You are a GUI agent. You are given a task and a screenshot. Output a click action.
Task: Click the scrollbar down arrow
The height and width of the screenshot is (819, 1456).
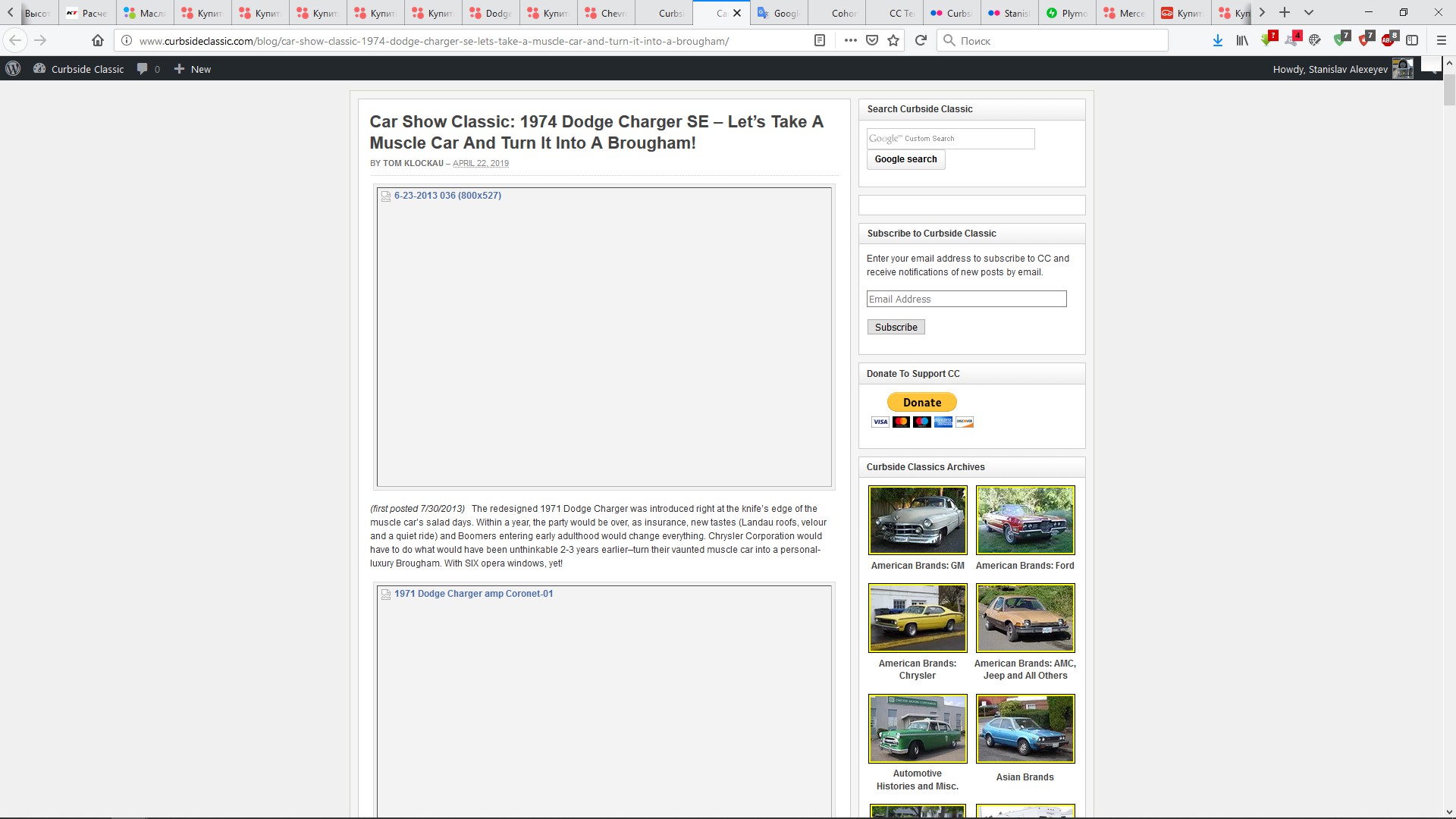(1449, 812)
